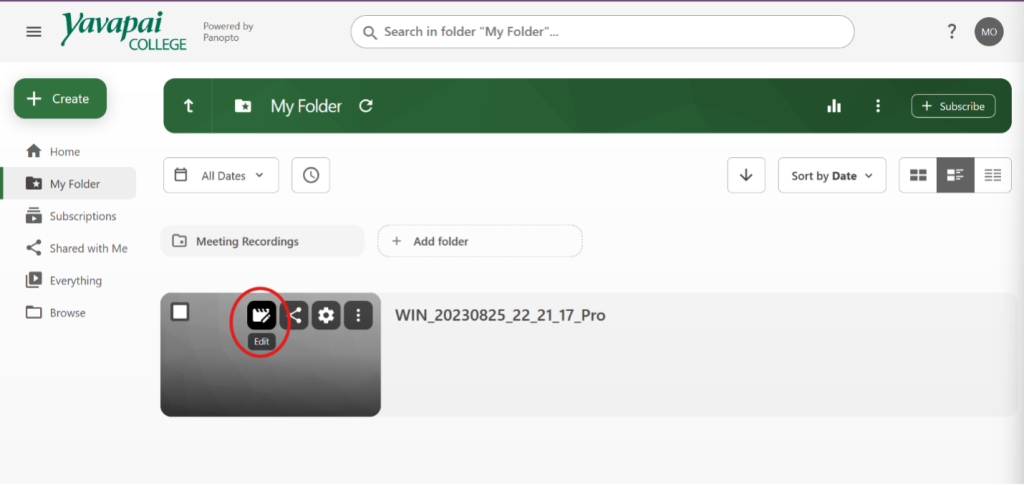Toggle sort direction arrow button

point(745,175)
